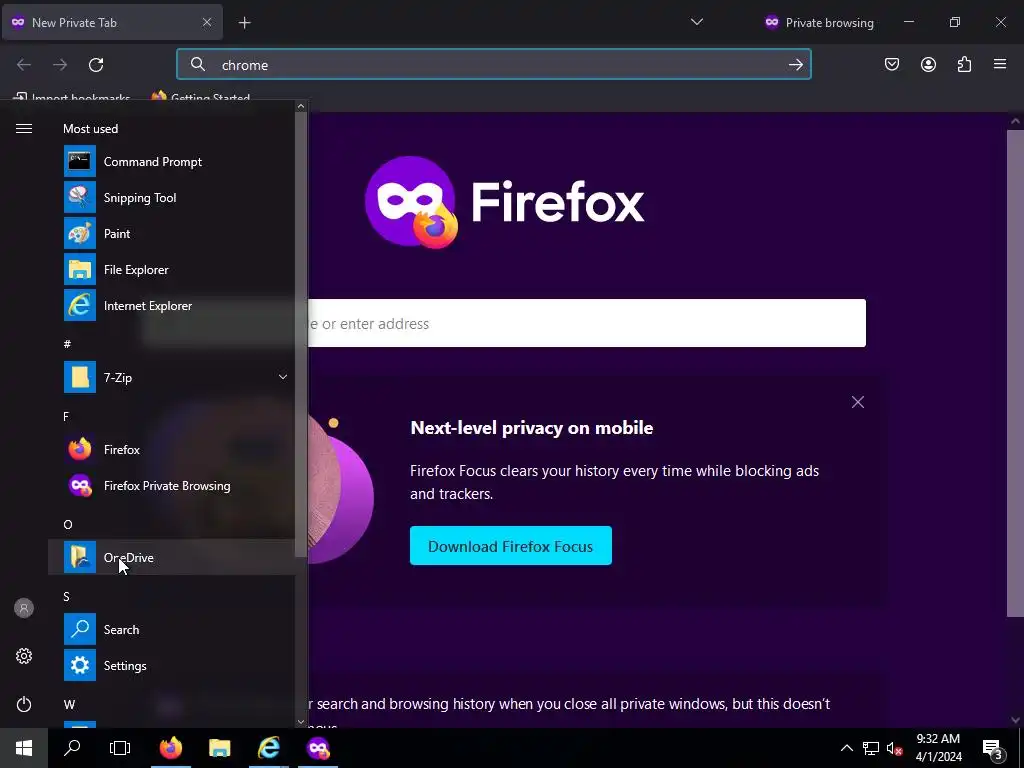Open Firefox Private Browsing in Start menu

click(171, 485)
